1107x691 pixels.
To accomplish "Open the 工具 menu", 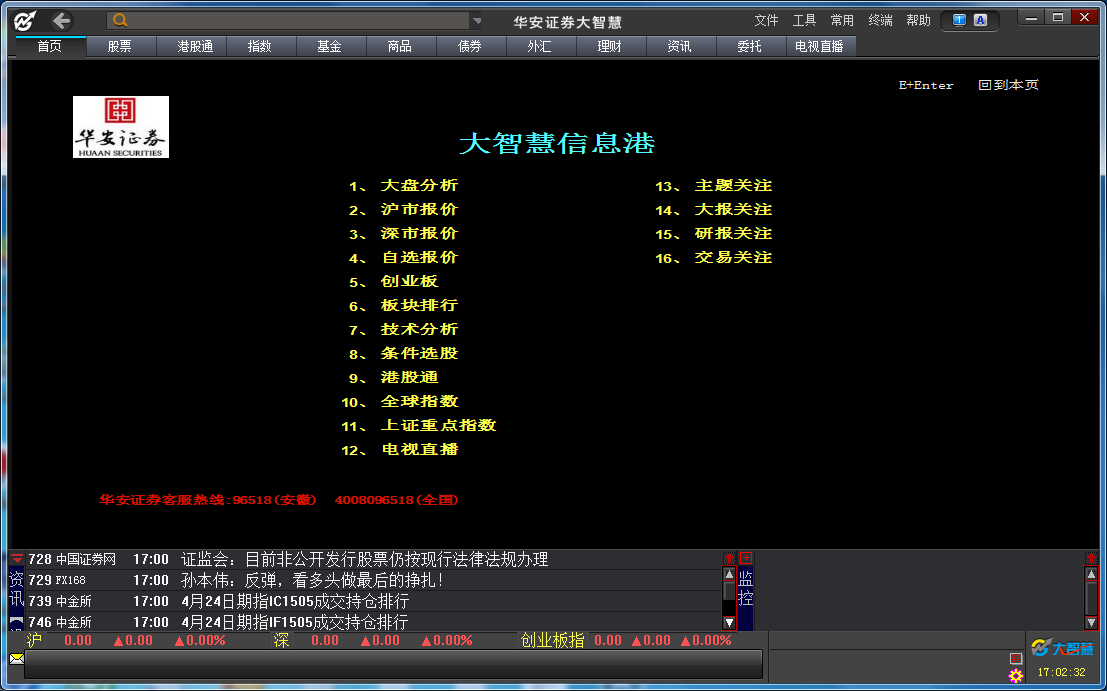I will 804,20.
